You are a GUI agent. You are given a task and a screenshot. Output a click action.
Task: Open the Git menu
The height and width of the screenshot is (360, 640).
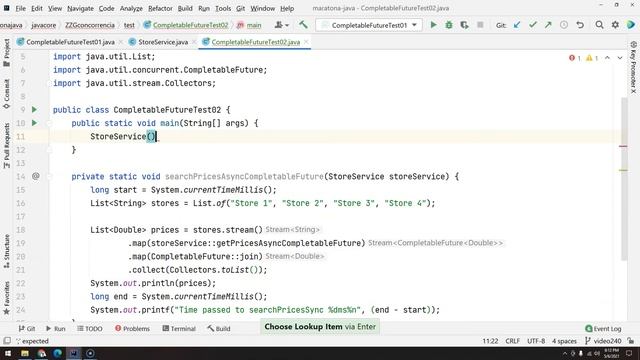(240, 8)
